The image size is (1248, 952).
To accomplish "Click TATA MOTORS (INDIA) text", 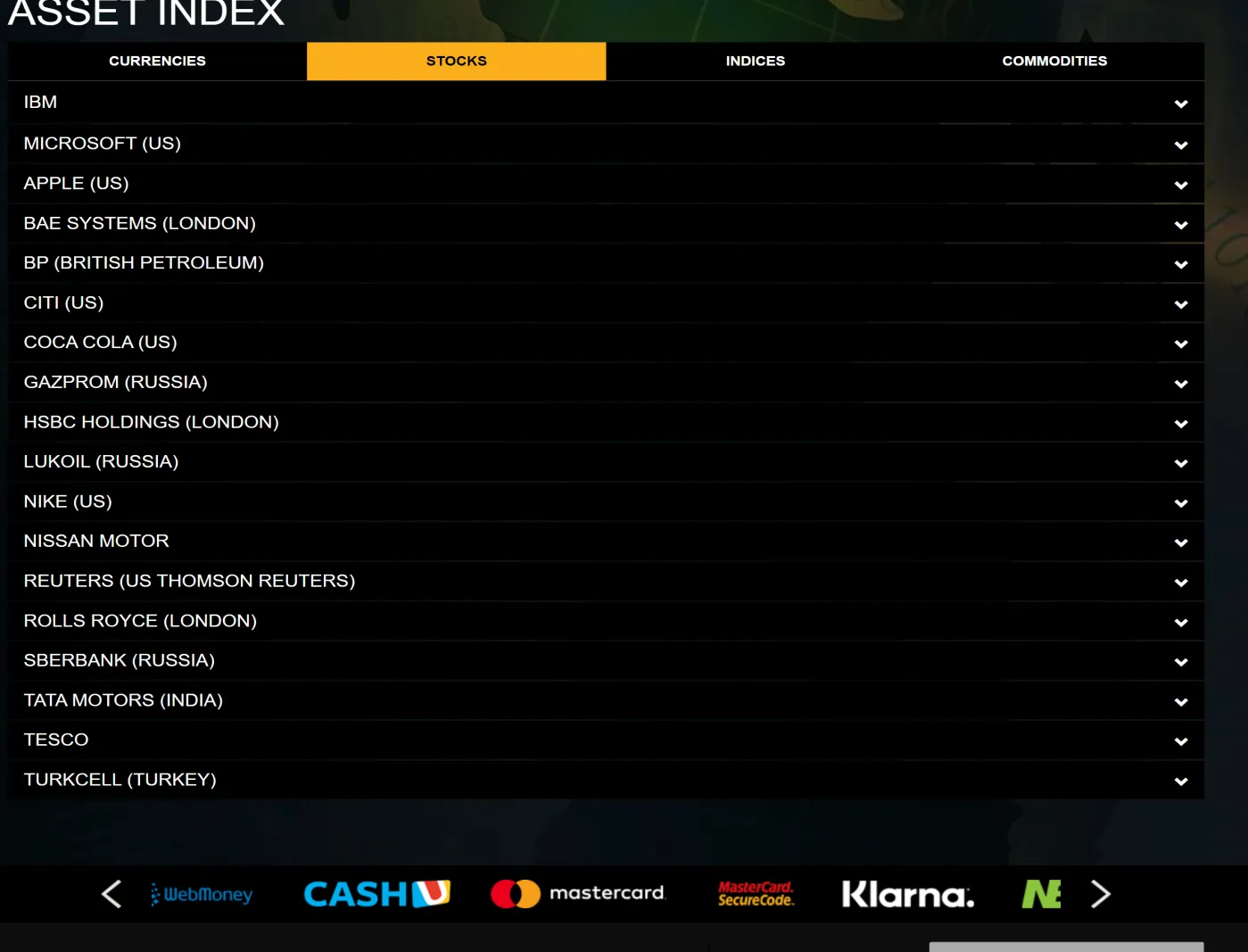I will point(123,700).
